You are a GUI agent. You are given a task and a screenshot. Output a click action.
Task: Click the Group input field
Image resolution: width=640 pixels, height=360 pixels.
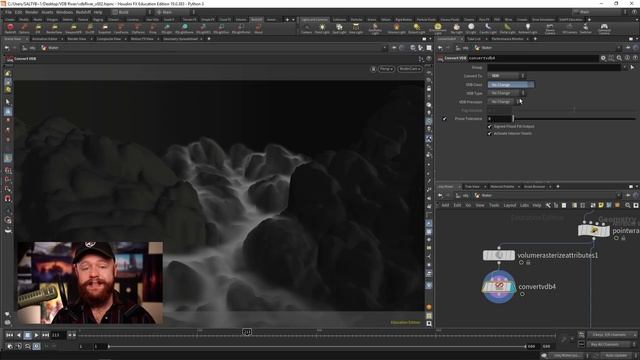pyautogui.click(x=554, y=67)
